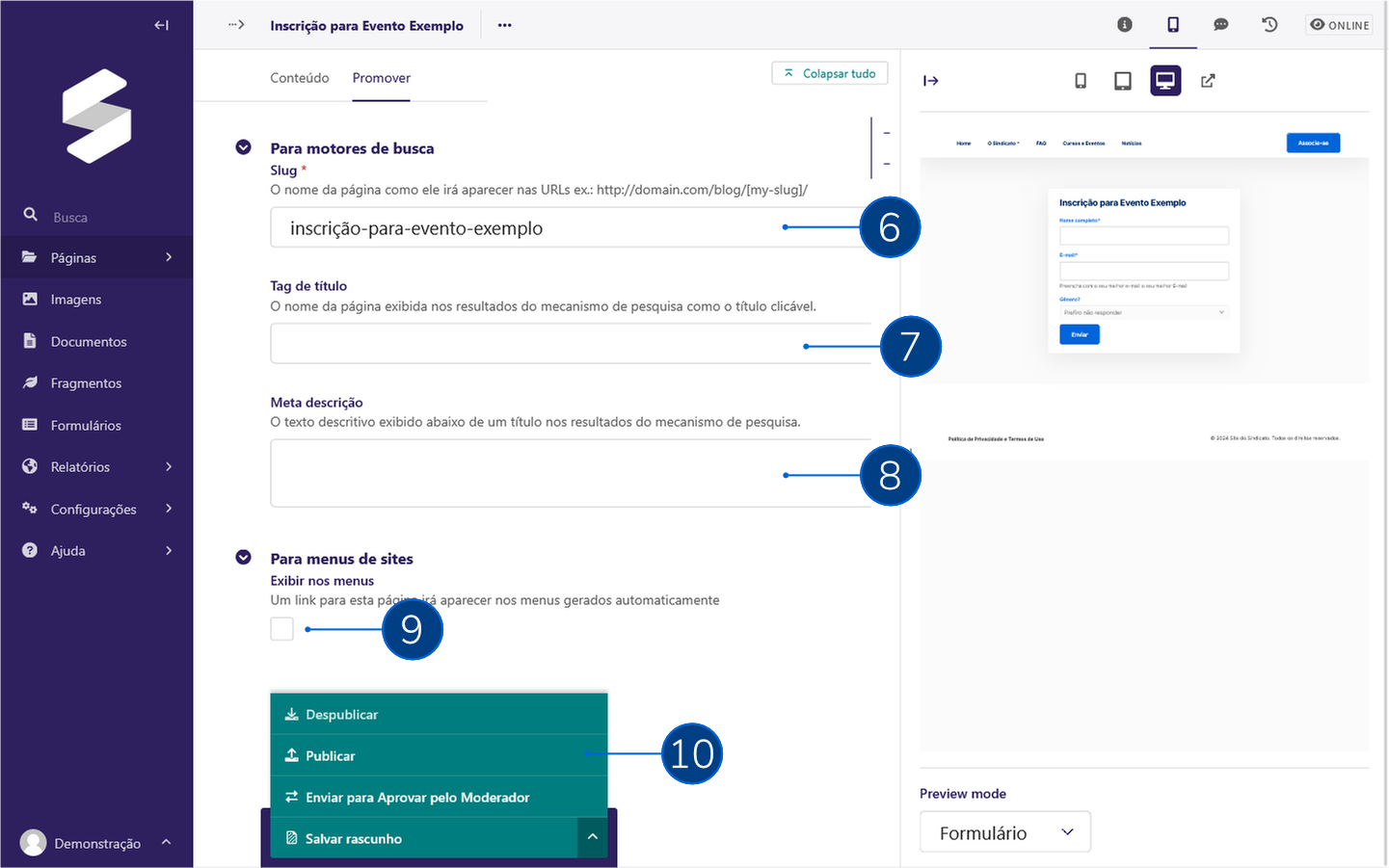Click into the Tag de título field

click(530, 344)
